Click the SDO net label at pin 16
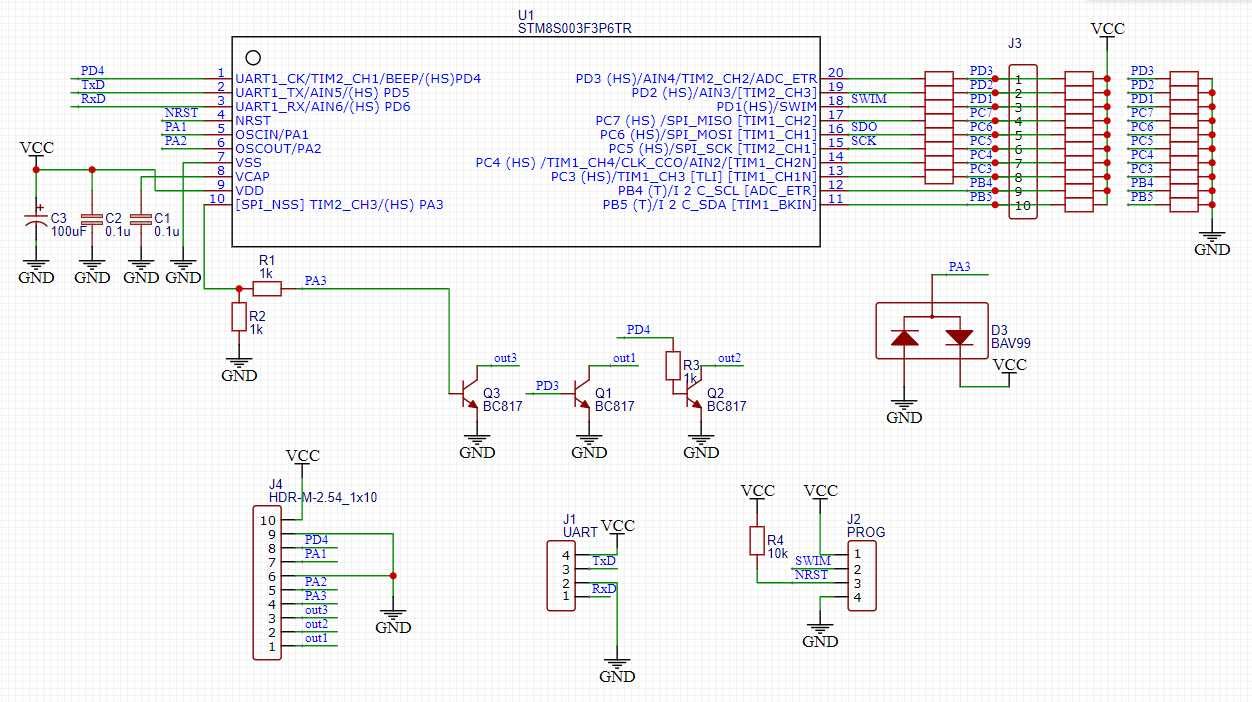Screen dimensions: 1252x702 (x=864, y=127)
